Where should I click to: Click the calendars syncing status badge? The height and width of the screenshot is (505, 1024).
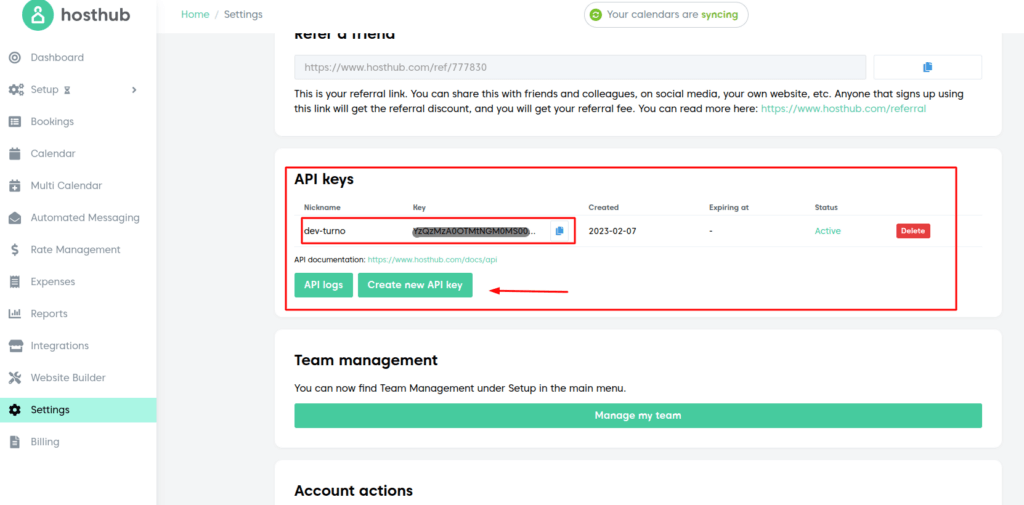pyautogui.click(x=666, y=14)
